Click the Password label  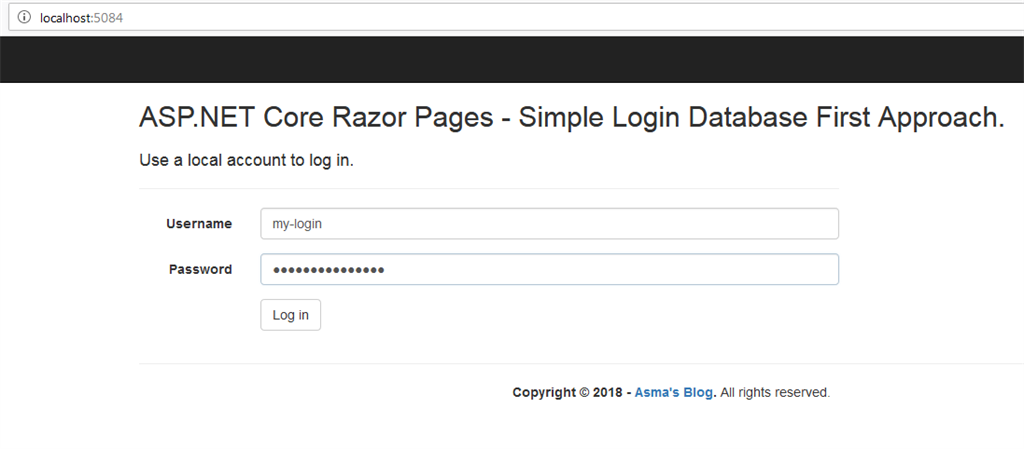coord(200,269)
